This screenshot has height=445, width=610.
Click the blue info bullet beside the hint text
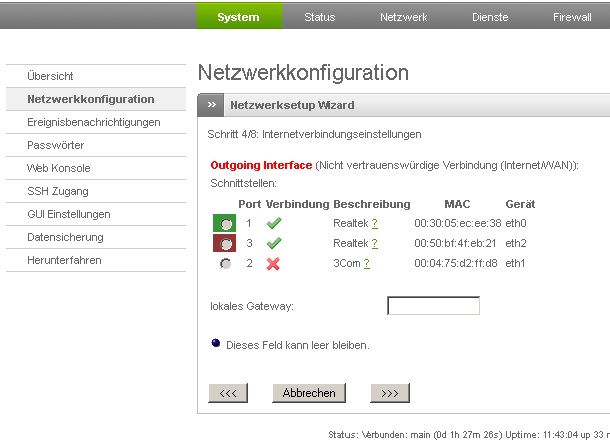[x=215, y=344]
